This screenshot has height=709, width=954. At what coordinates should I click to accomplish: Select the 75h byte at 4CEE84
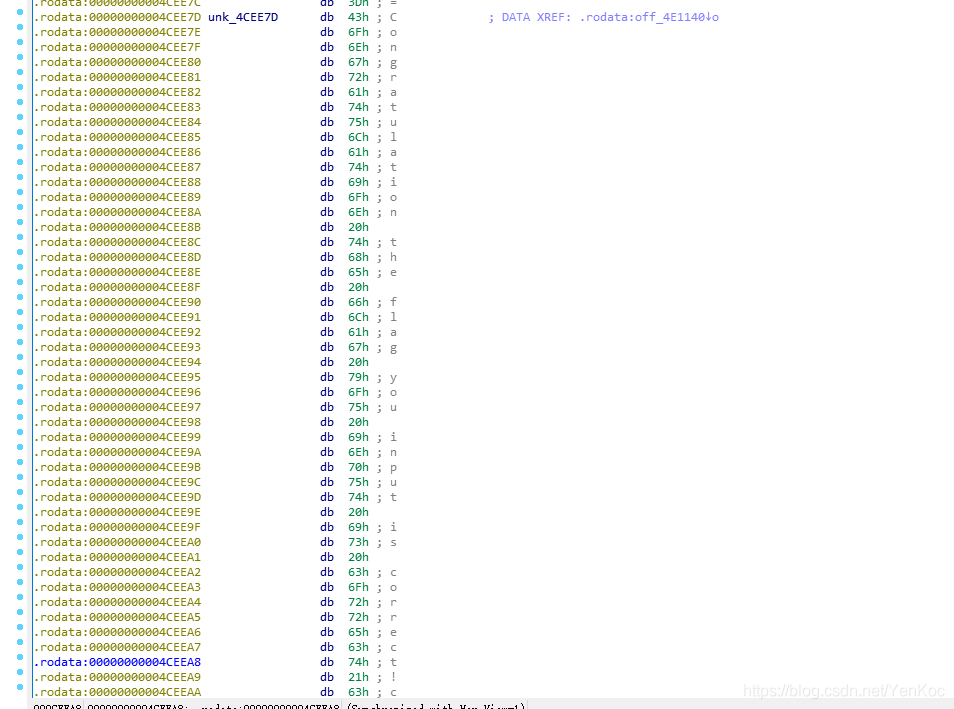[x=358, y=122]
